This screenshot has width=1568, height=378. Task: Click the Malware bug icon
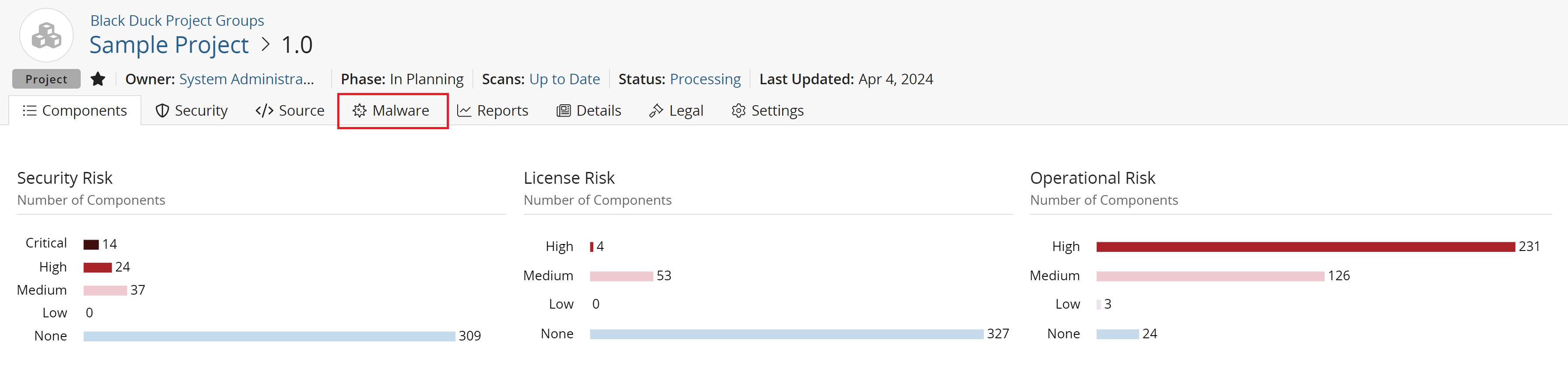point(360,110)
